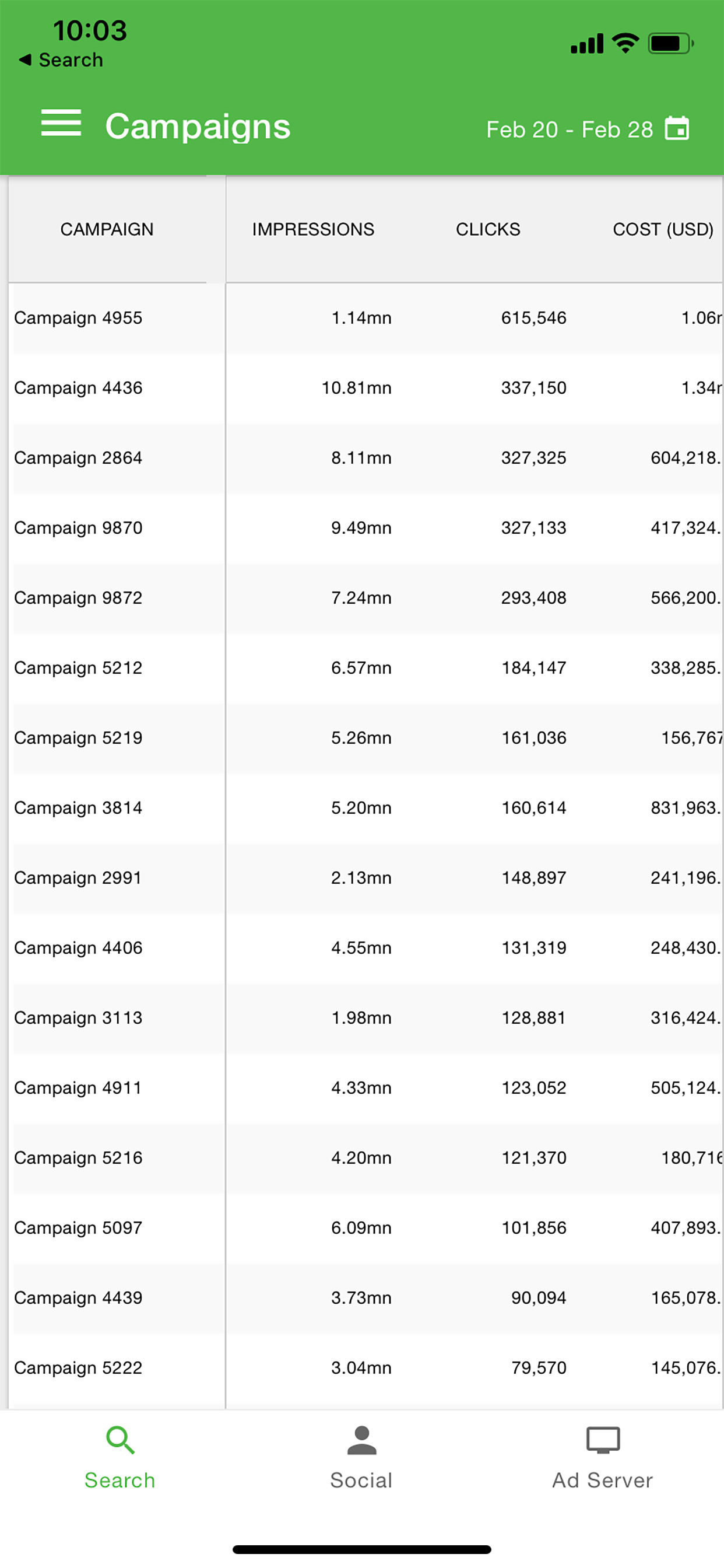Viewport: 724px width, 1568px height.
Task: Tap the Social person icon
Action: pyautogui.click(x=361, y=1440)
